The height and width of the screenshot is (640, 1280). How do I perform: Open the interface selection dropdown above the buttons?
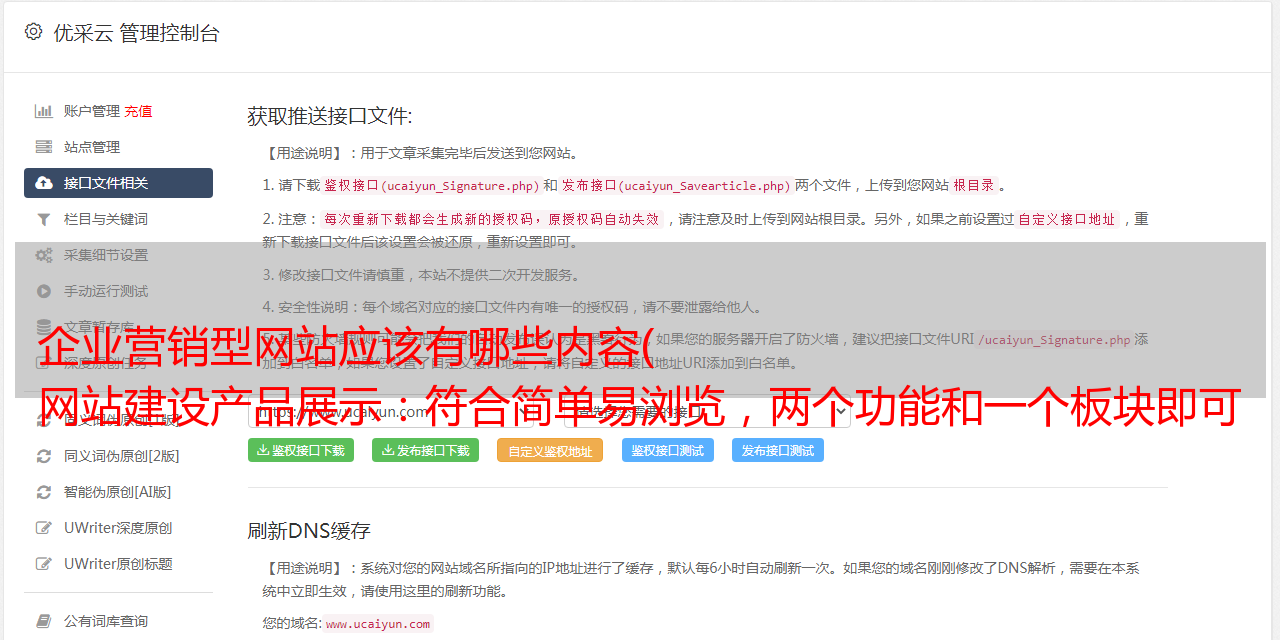tap(707, 411)
